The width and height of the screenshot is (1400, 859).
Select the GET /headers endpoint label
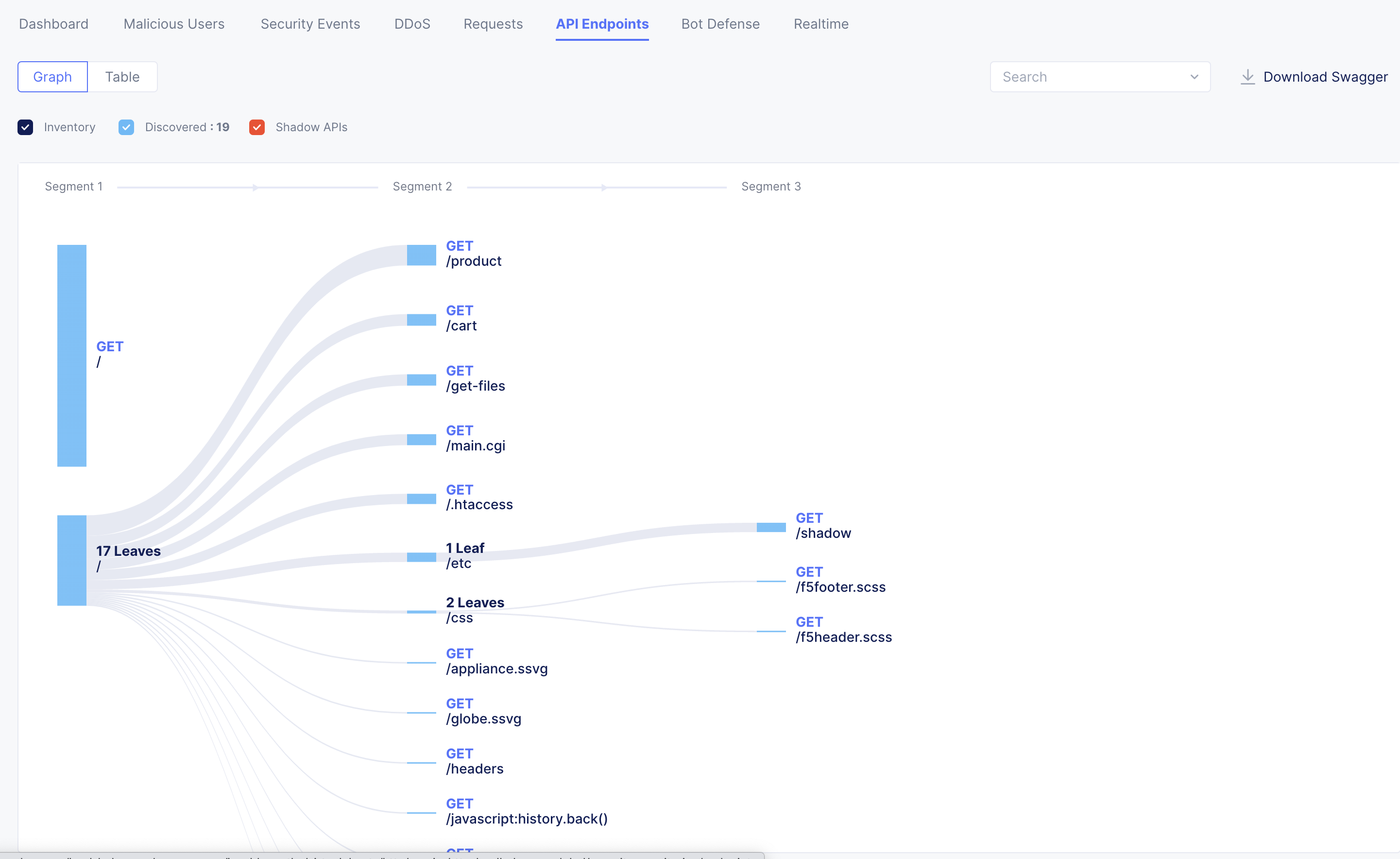pyautogui.click(x=474, y=761)
